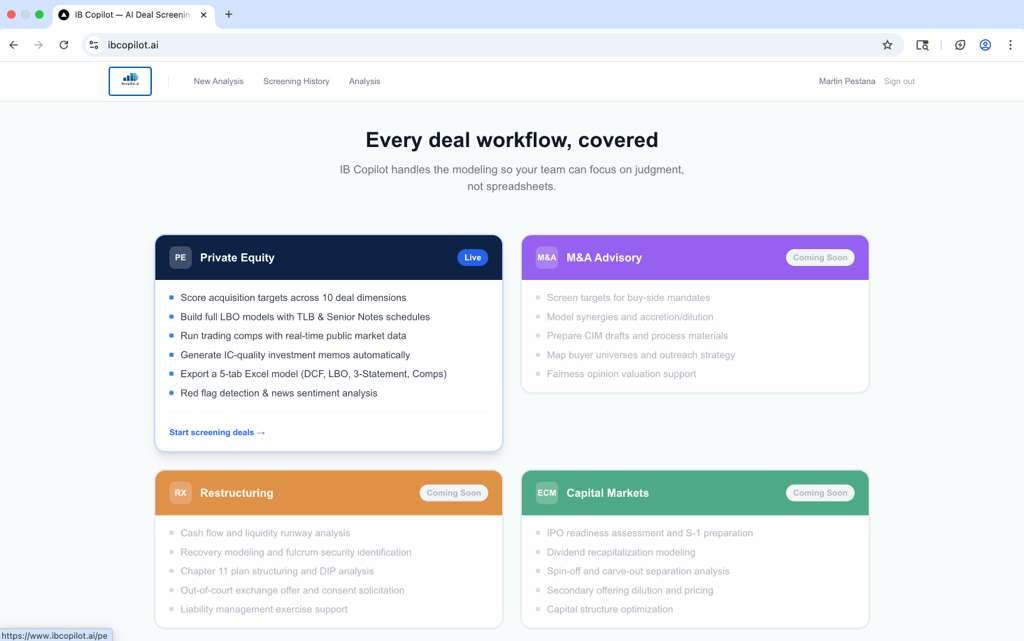Open New Analysis in the navigation
The height and width of the screenshot is (641, 1024).
click(218, 82)
